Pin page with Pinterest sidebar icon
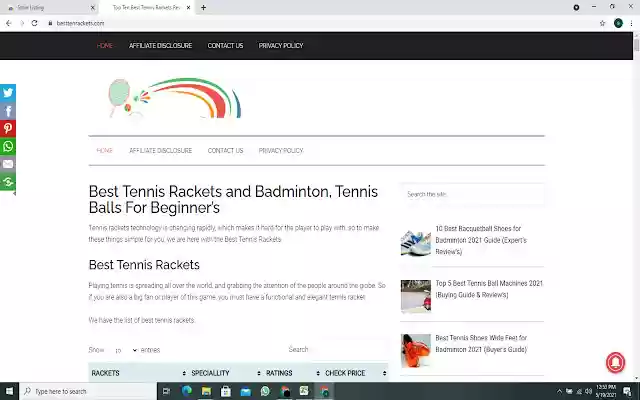This screenshot has height=400, width=640. [8, 129]
